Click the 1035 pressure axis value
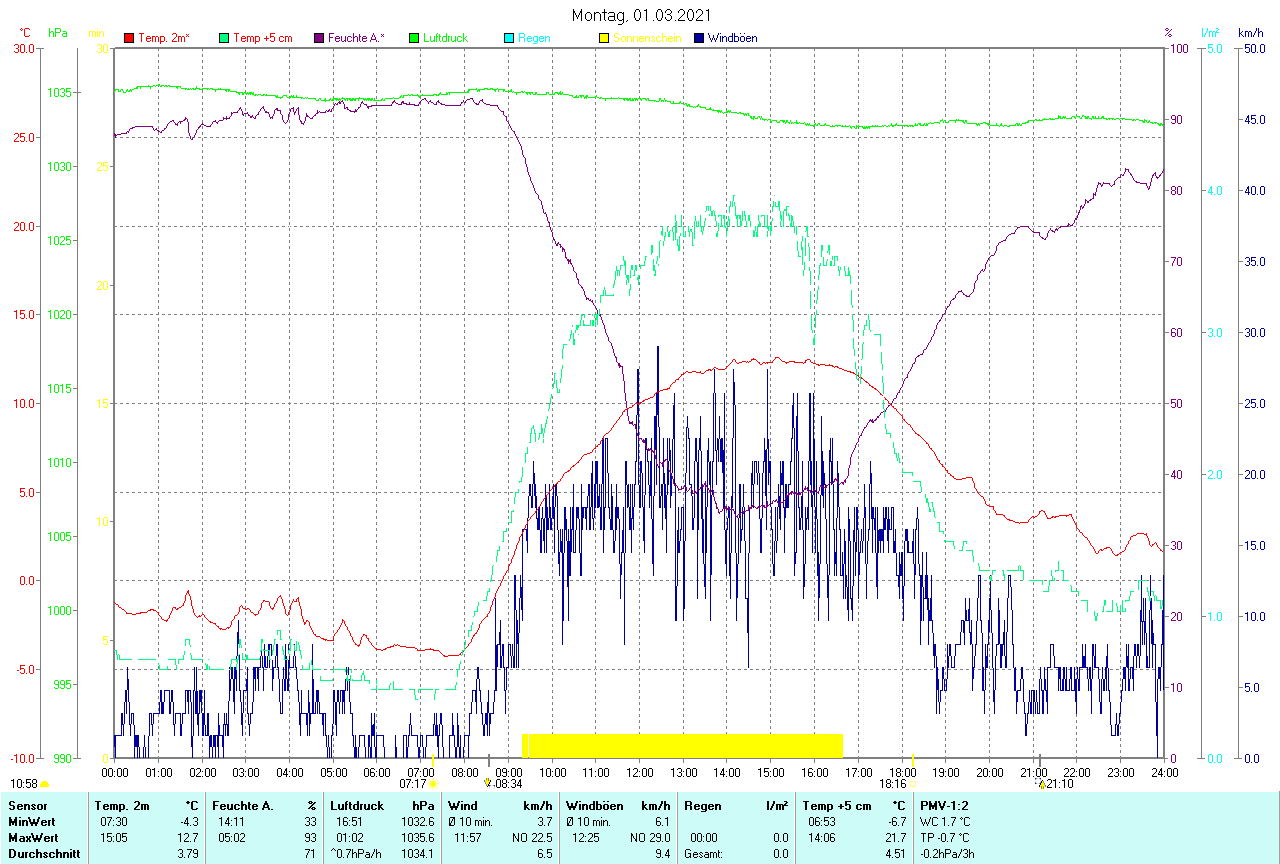 click(59, 93)
